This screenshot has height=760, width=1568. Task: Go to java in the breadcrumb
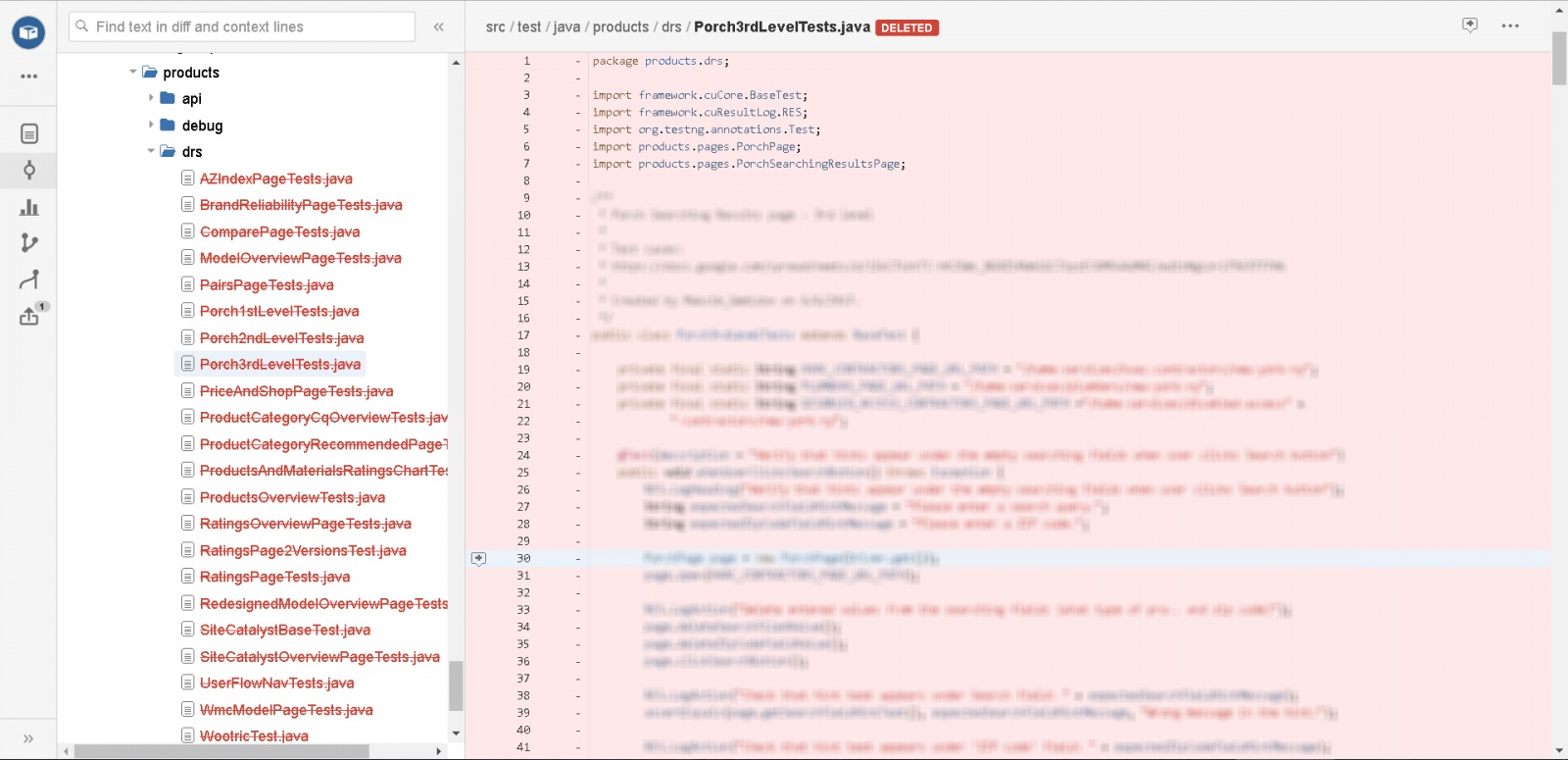point(566,27)
